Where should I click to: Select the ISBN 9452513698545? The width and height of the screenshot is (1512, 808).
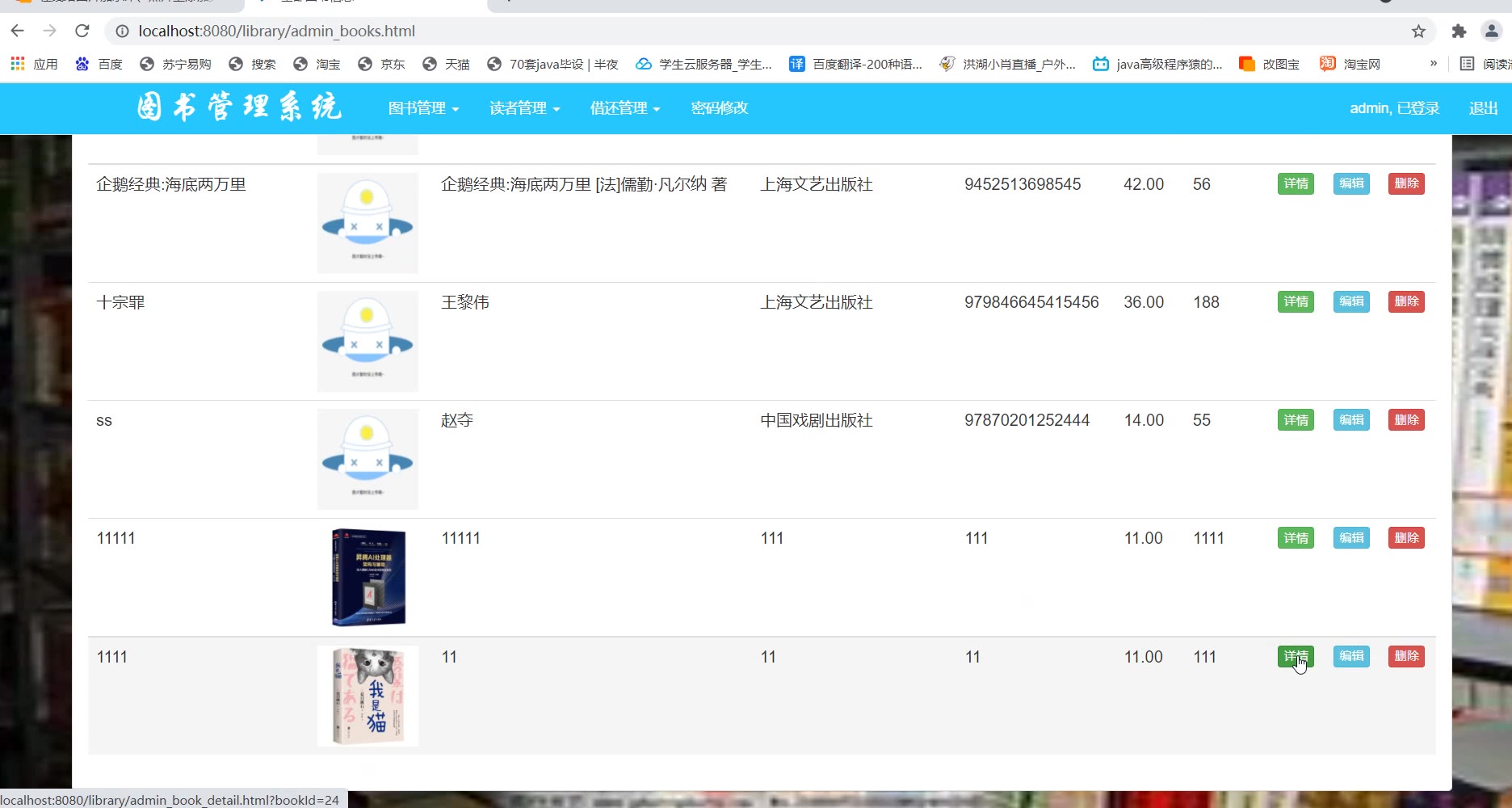(x=1023, y=184)
